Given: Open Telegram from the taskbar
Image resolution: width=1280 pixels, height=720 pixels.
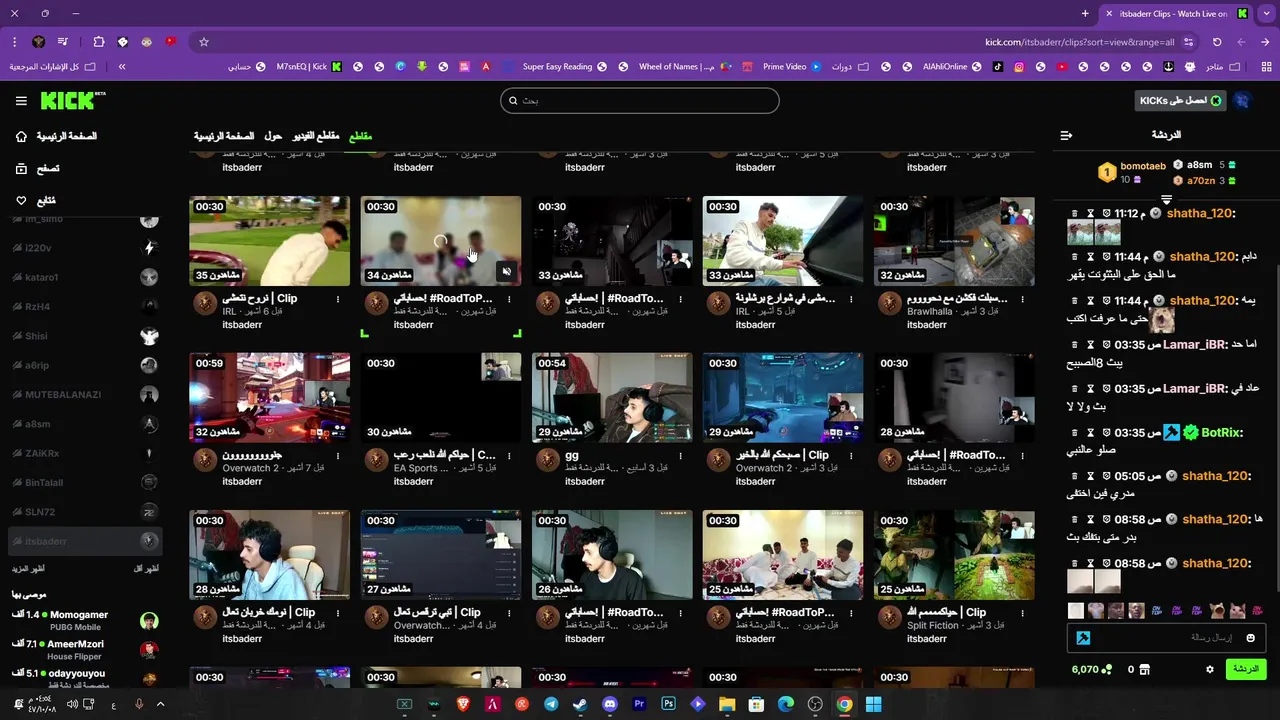Looking at the screenshot, I should [551, 704].
